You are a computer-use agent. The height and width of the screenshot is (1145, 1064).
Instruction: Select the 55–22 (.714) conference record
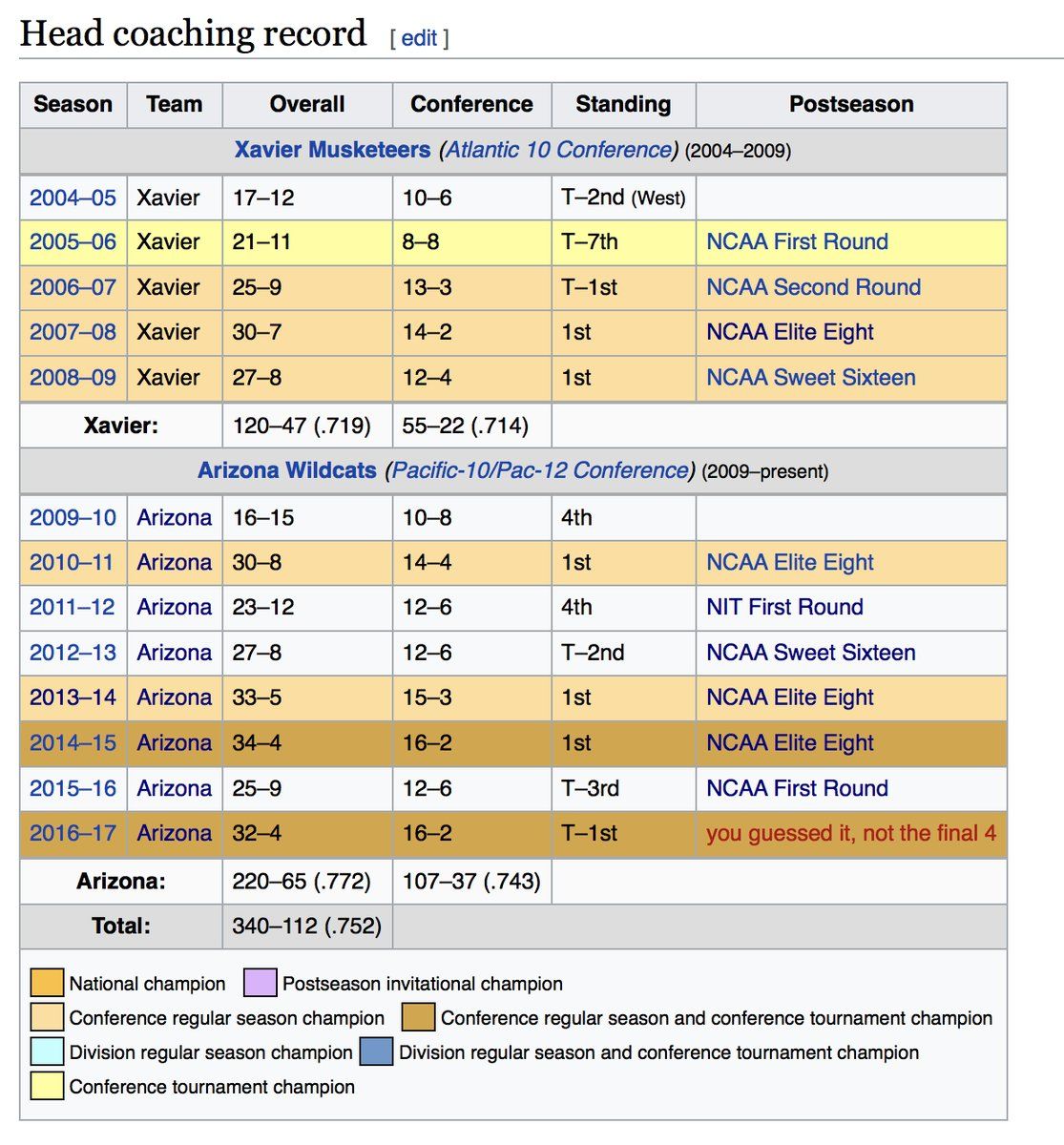465,426
